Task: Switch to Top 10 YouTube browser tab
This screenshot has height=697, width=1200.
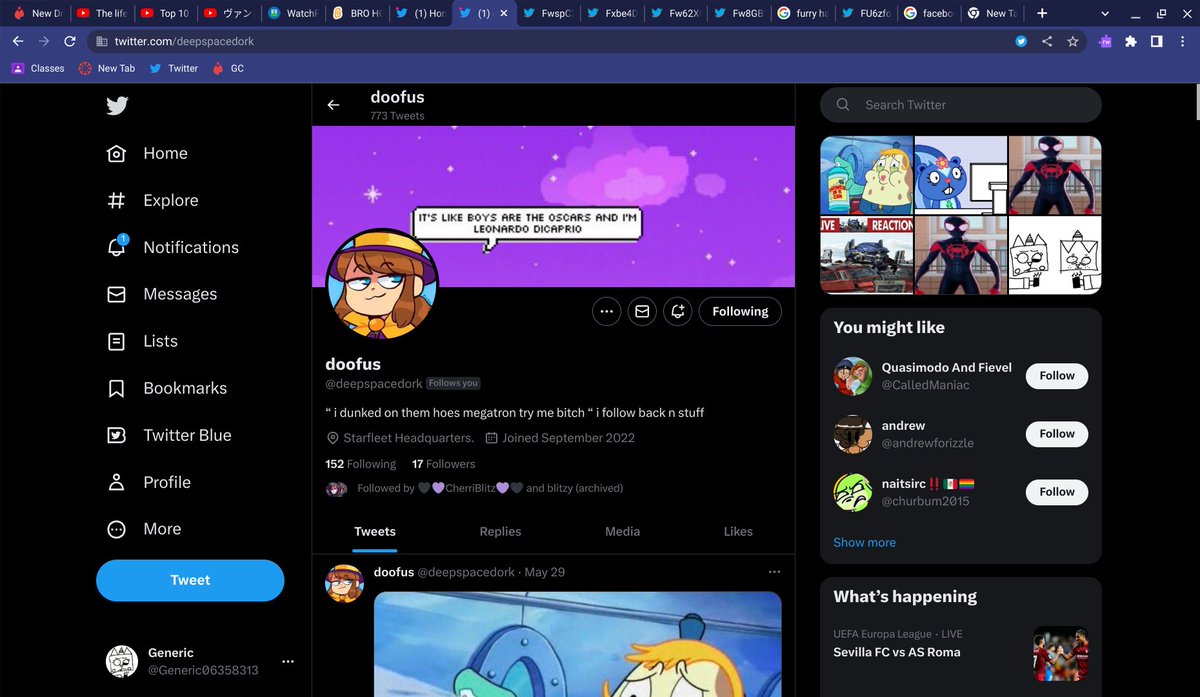Action: point(165,13)
